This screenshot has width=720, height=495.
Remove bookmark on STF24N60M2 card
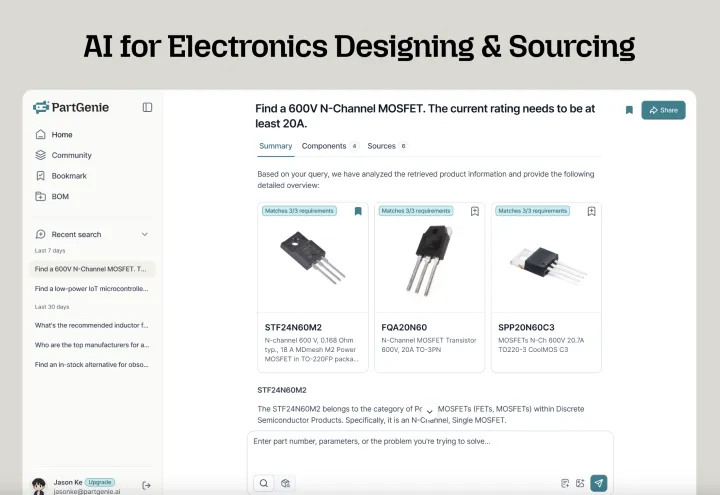pyautogui.click(x=358, y=211)
